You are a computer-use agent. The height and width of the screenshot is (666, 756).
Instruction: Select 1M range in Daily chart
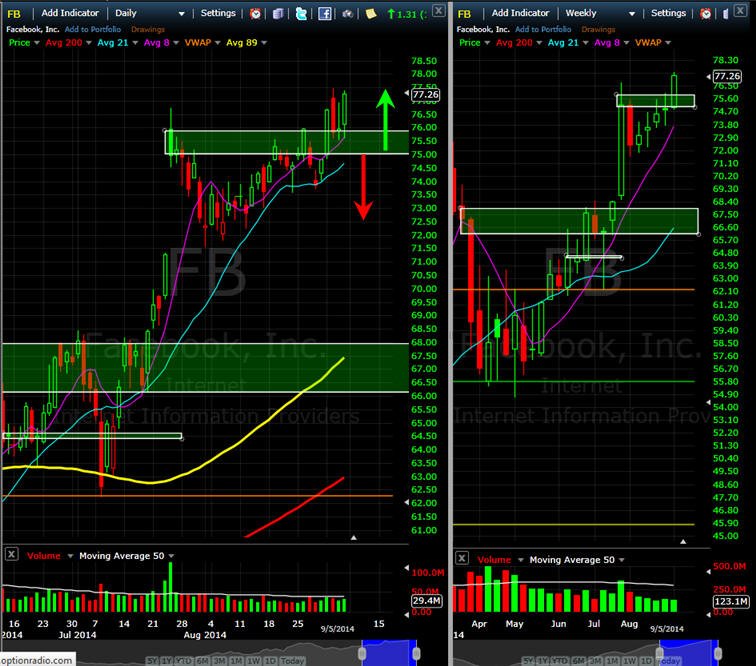pyautogui.click(x=237, y=661)
